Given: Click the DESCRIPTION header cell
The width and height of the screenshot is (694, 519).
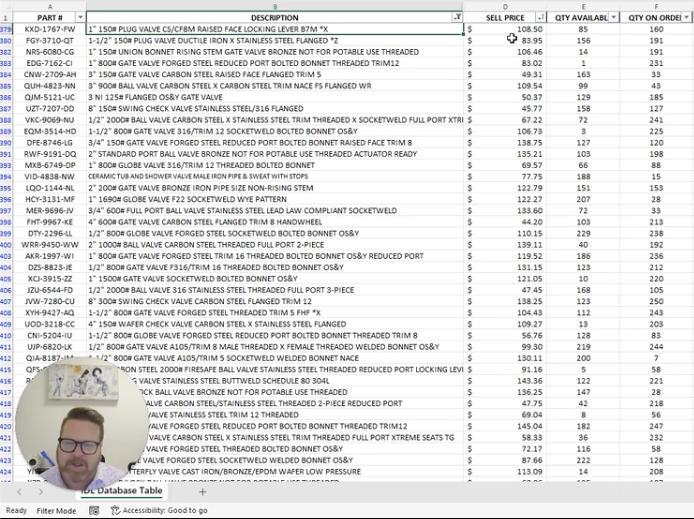Looking at the screenshot, I should (275, 17).
